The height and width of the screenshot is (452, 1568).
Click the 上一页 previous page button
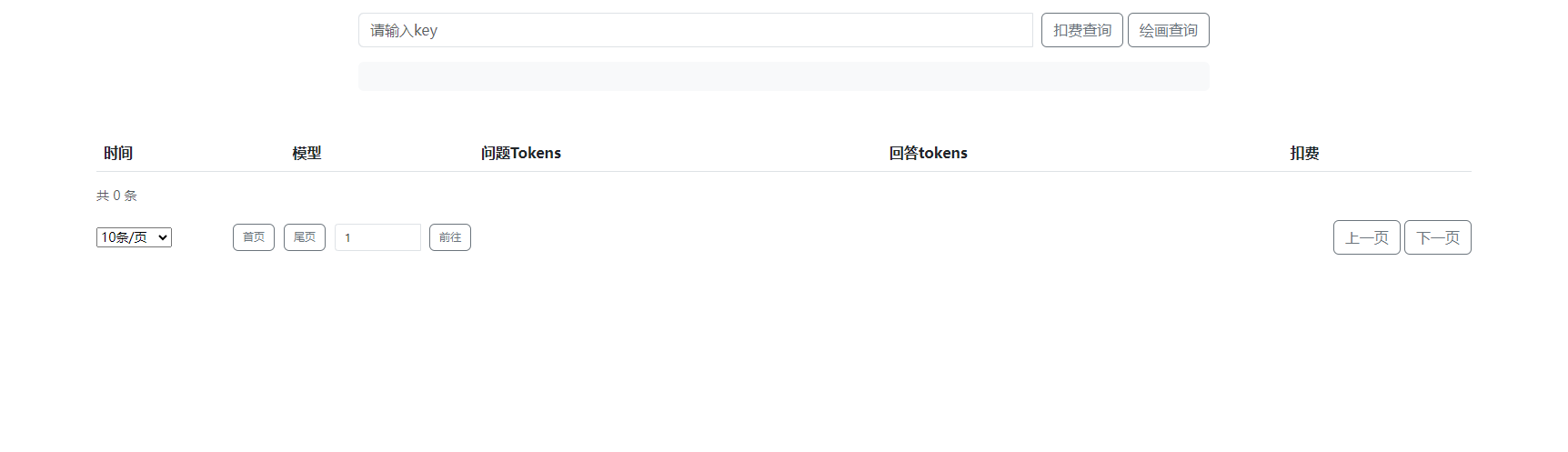[1367, 237]
